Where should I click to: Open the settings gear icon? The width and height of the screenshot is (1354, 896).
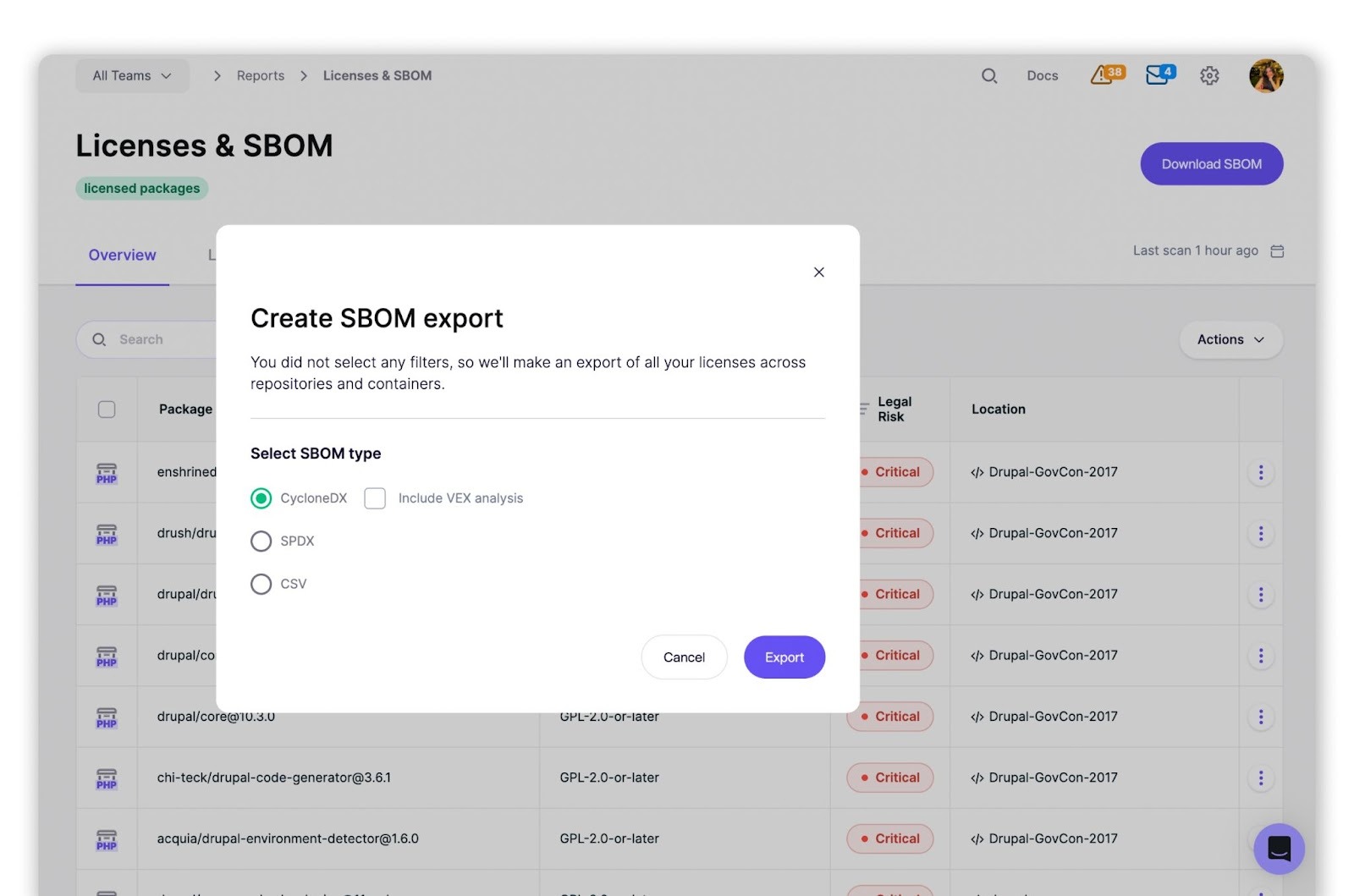1209,76
